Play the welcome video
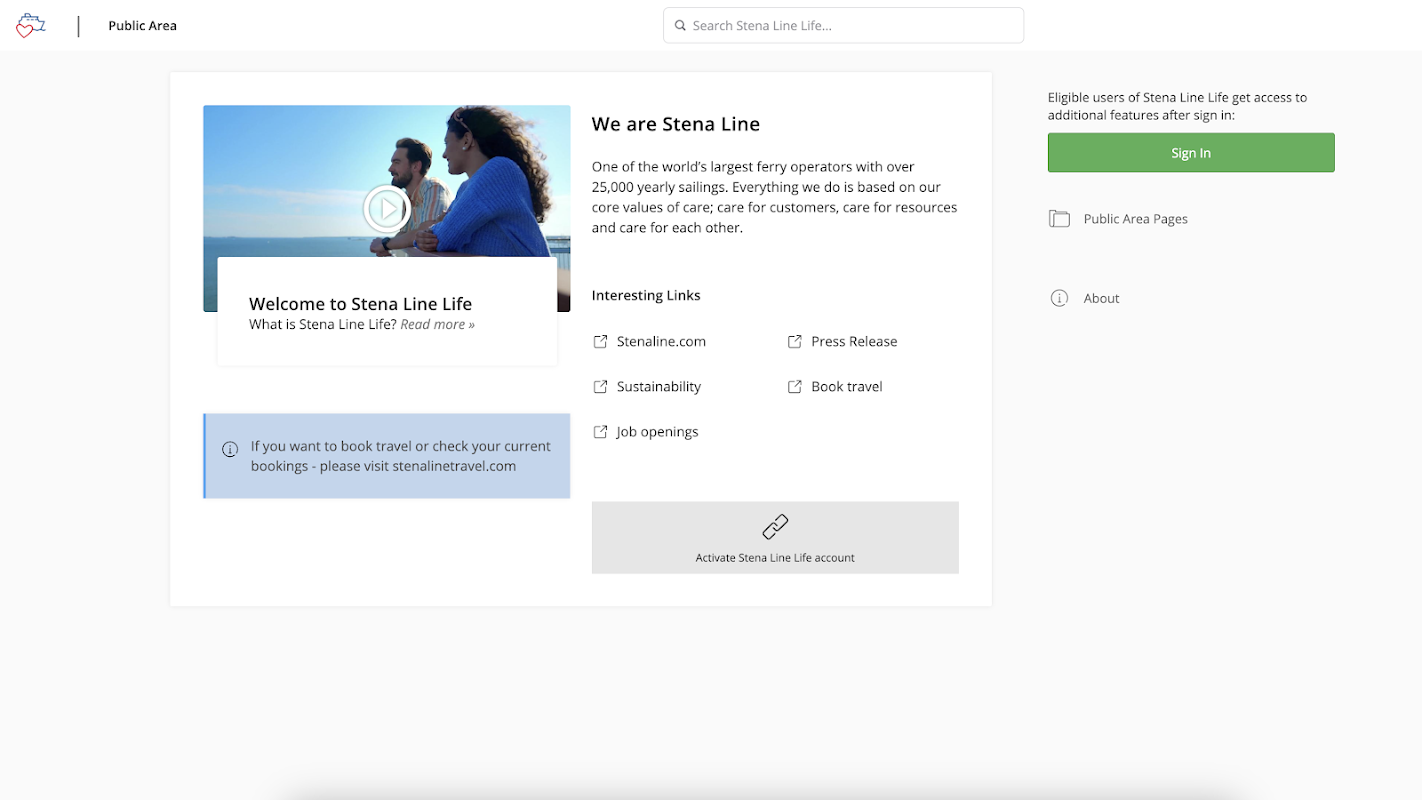 coord(386,209)
